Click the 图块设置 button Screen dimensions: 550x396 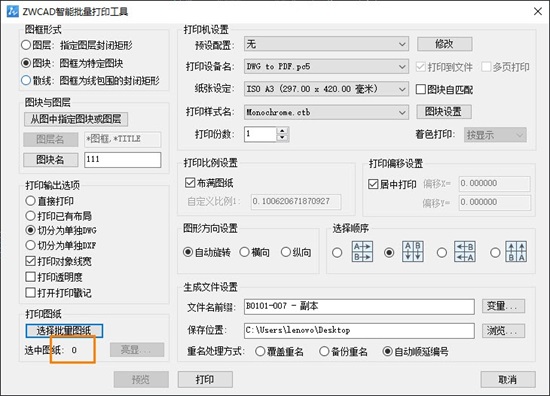click(444, 112)
